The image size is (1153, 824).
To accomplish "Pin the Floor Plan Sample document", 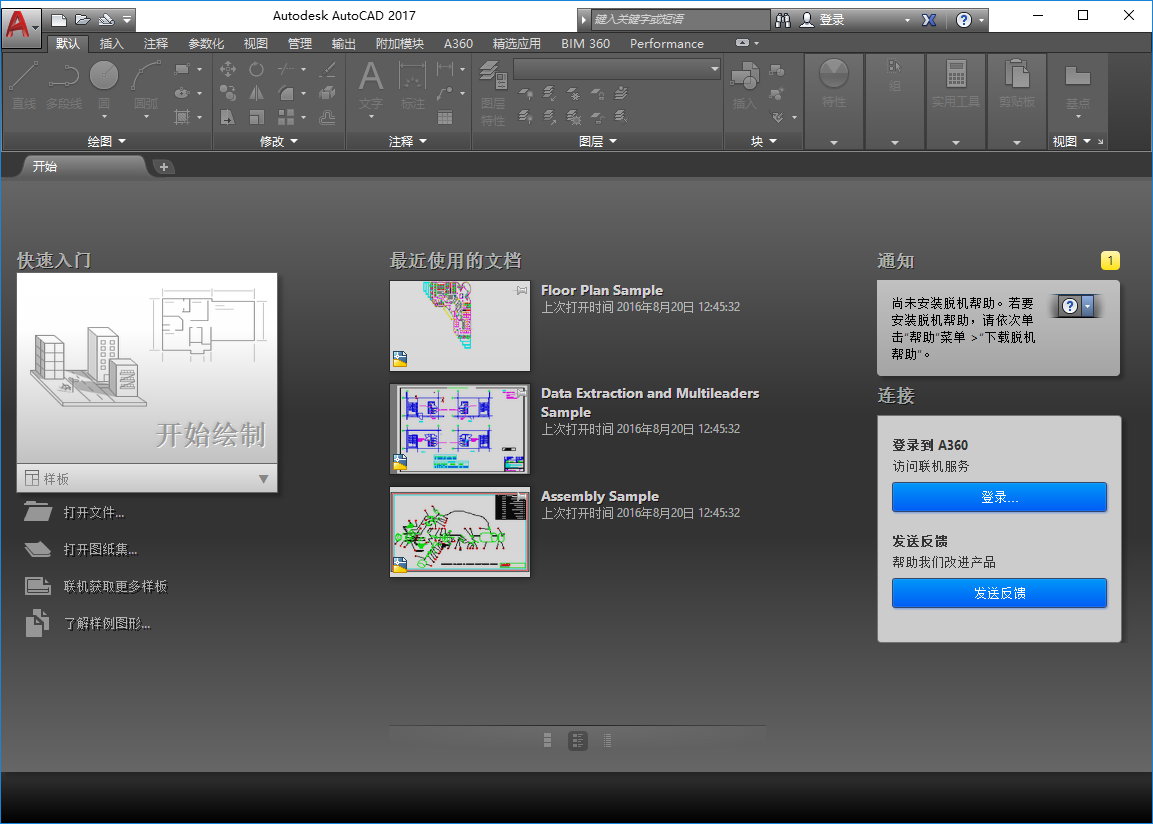I will click(x=521, y=290).
